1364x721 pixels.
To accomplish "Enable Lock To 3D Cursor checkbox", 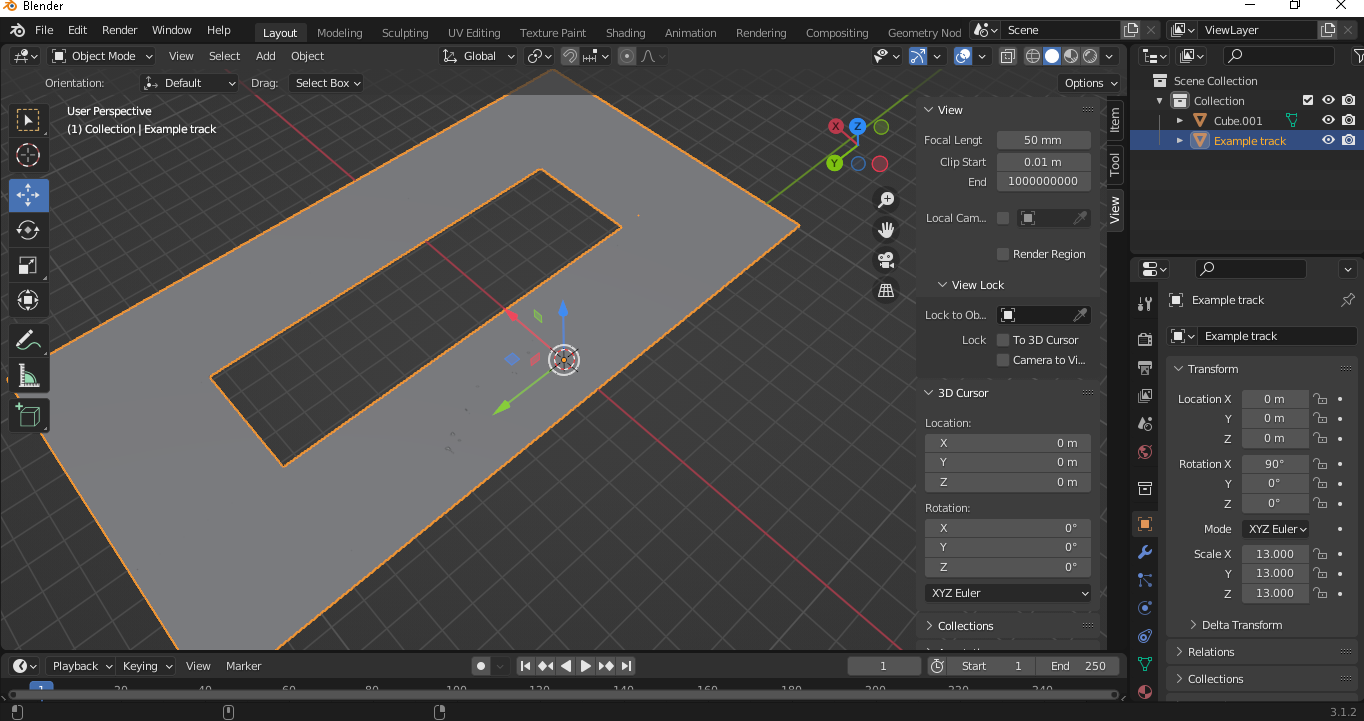I will coord(1003,340).
